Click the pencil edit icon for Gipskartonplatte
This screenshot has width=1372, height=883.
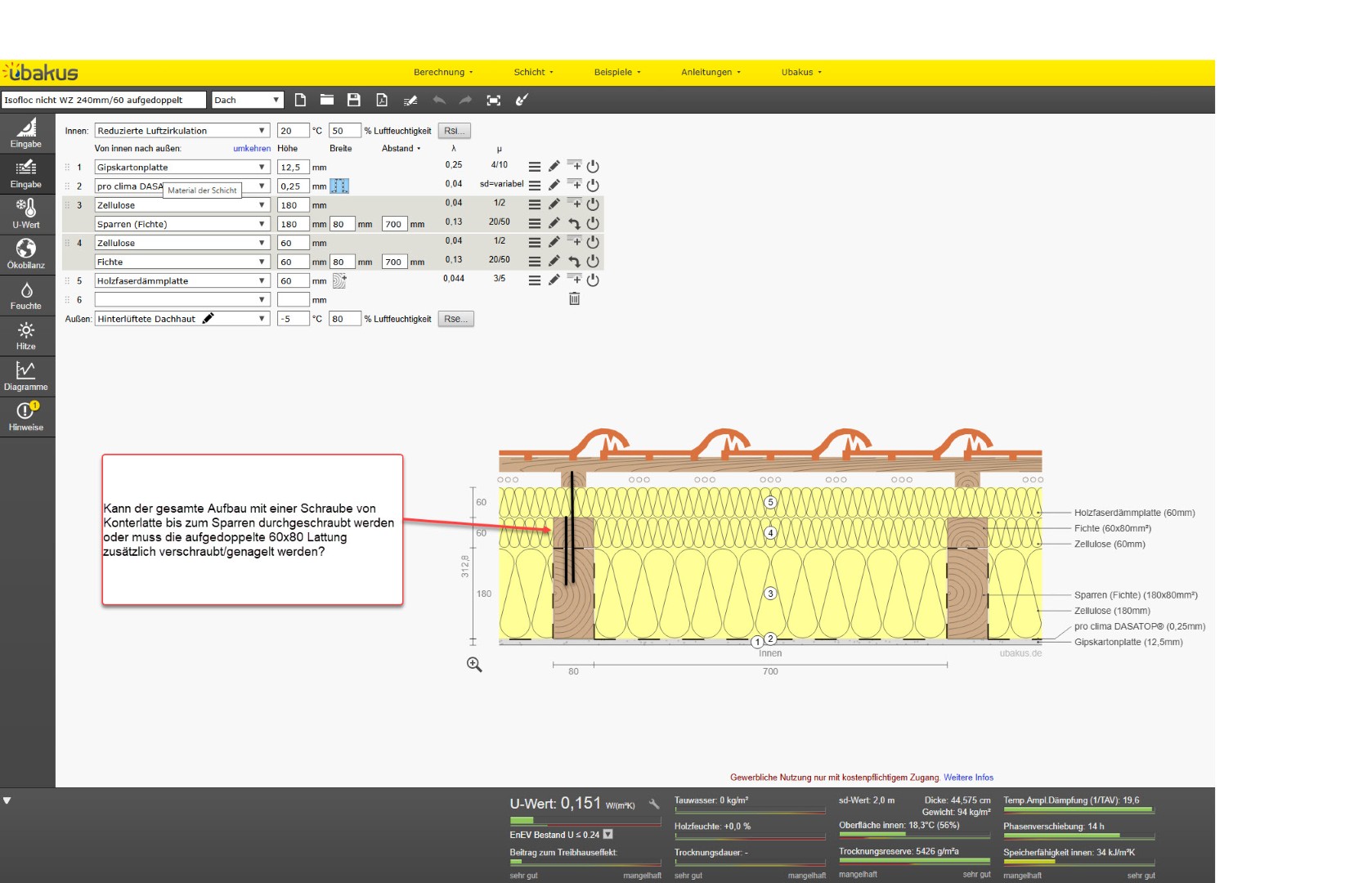554,167
